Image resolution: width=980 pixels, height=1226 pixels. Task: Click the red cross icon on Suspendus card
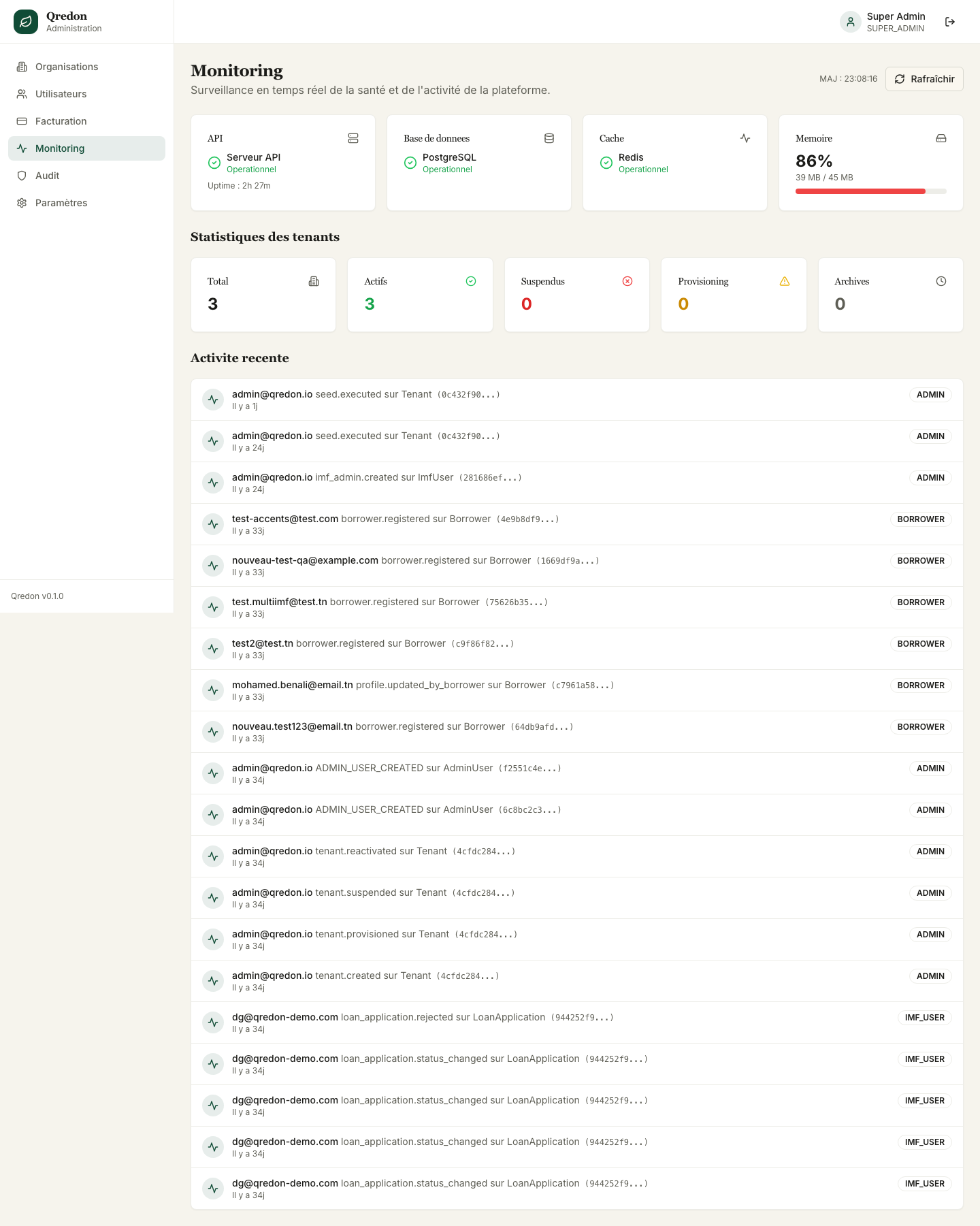pos(627,281)
